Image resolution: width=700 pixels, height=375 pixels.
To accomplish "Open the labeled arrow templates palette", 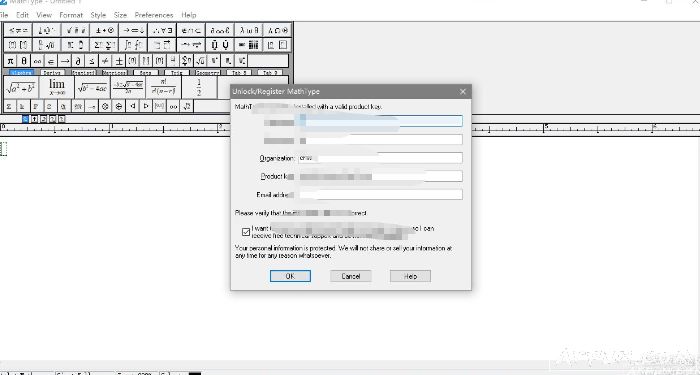I will pyautogui.click(x=192, y=45).
